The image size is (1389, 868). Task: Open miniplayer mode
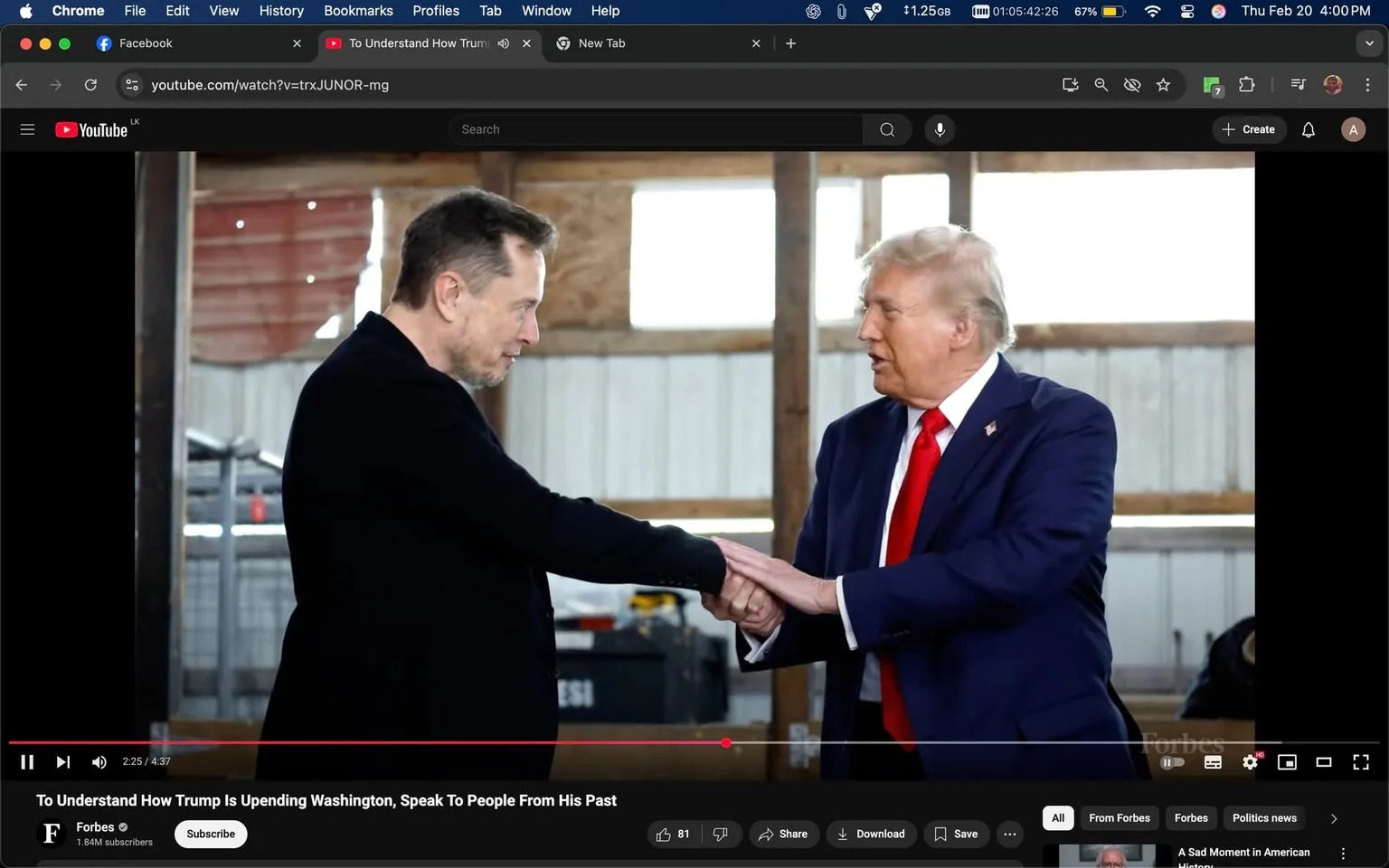[1286, 762]
